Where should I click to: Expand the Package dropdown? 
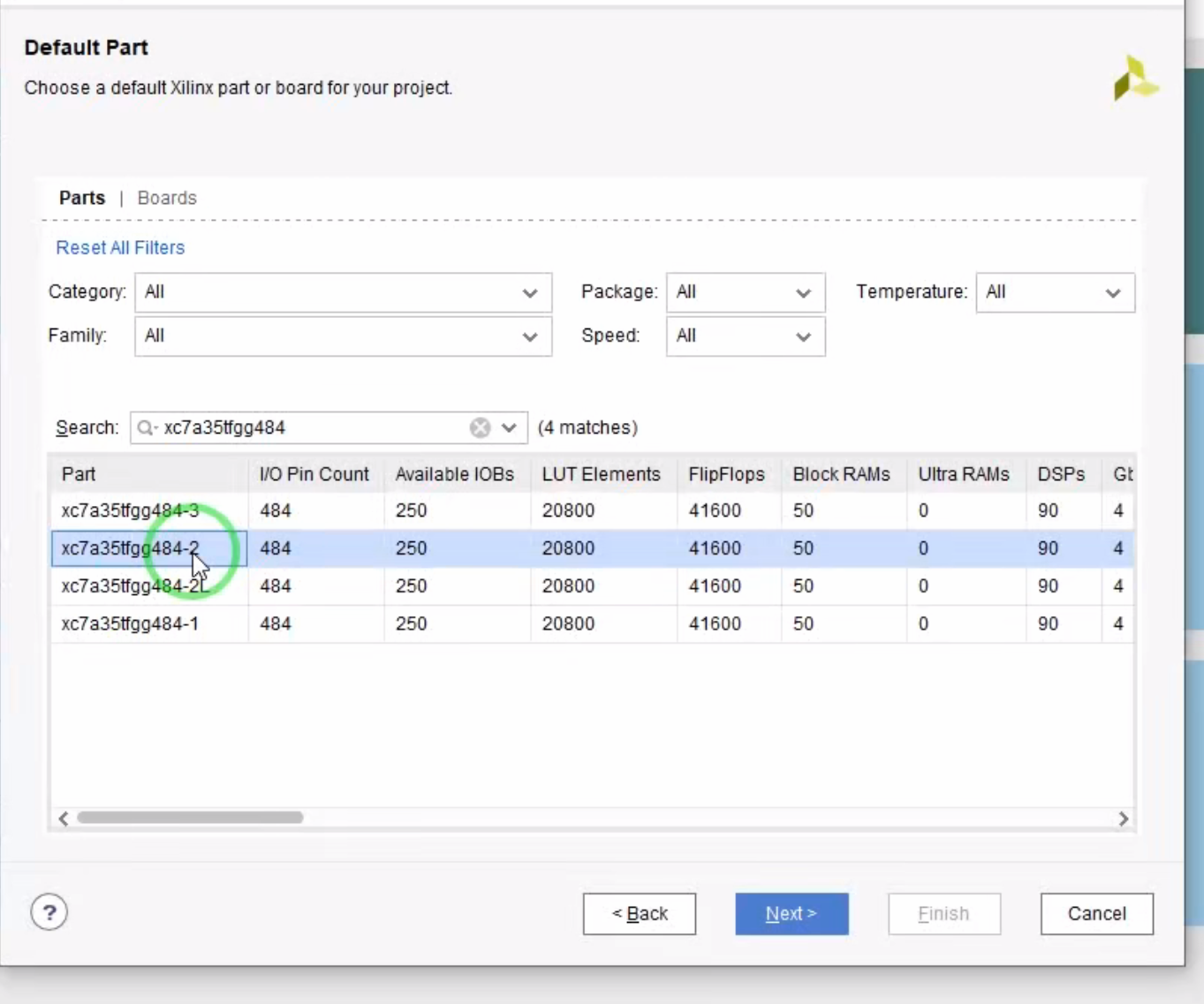pyautogui.click(x=746, y=292)
